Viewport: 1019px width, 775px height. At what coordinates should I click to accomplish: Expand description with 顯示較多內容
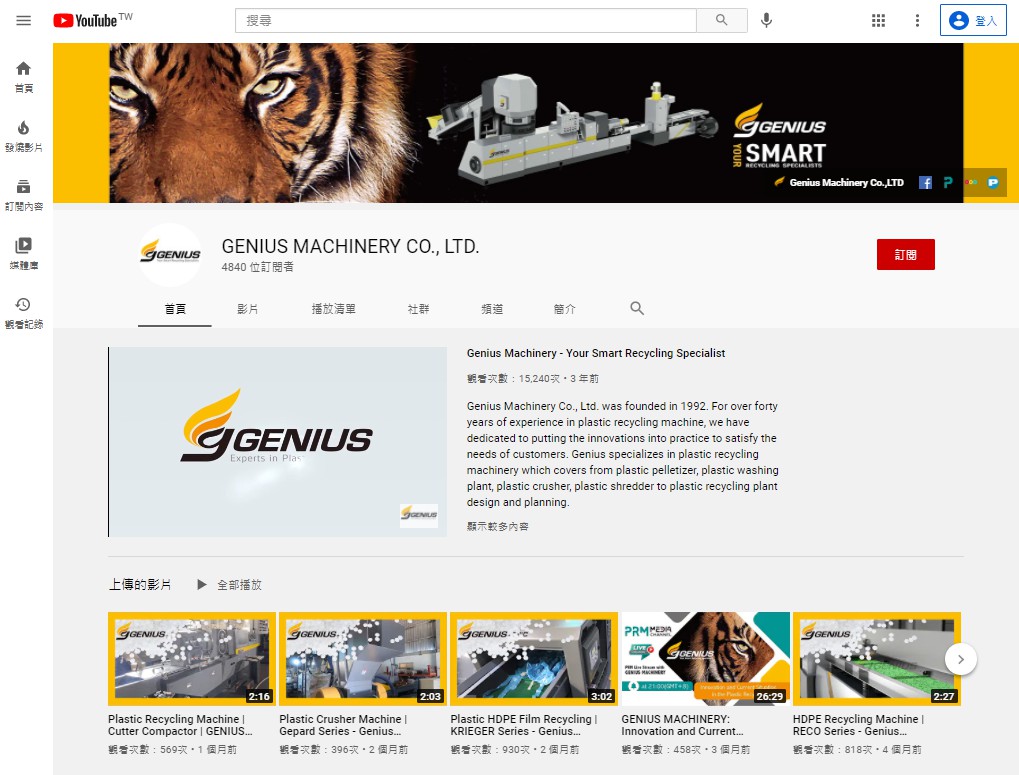pos(498,526)
